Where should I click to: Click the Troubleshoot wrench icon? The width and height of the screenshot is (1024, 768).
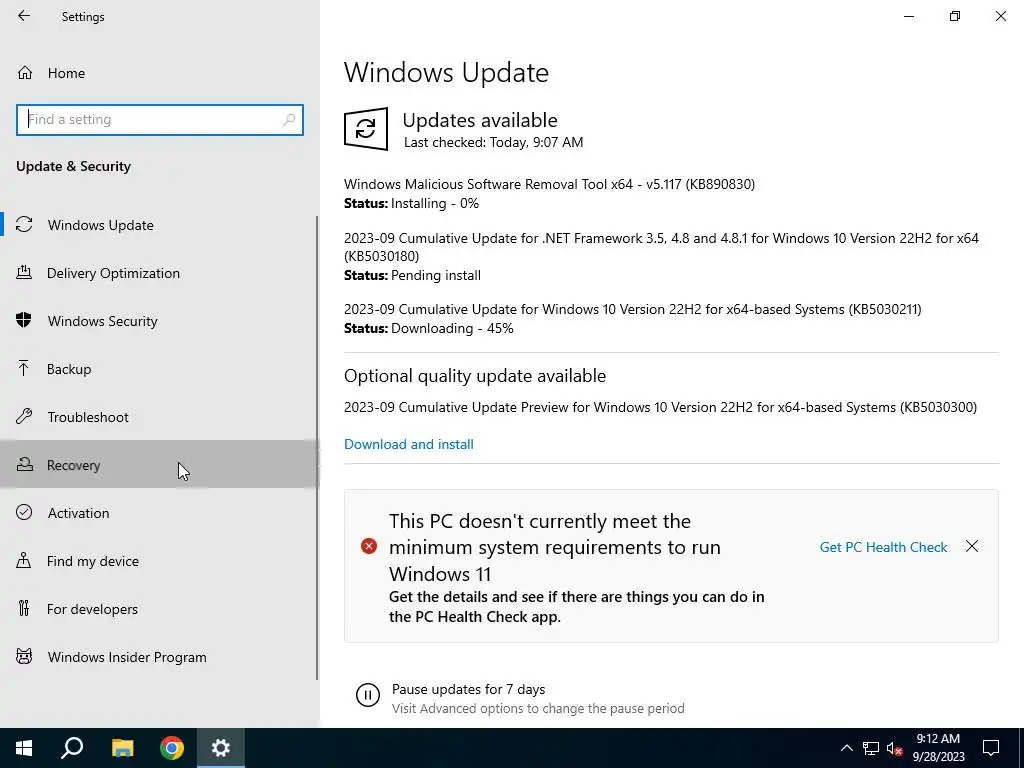[24, 417]
